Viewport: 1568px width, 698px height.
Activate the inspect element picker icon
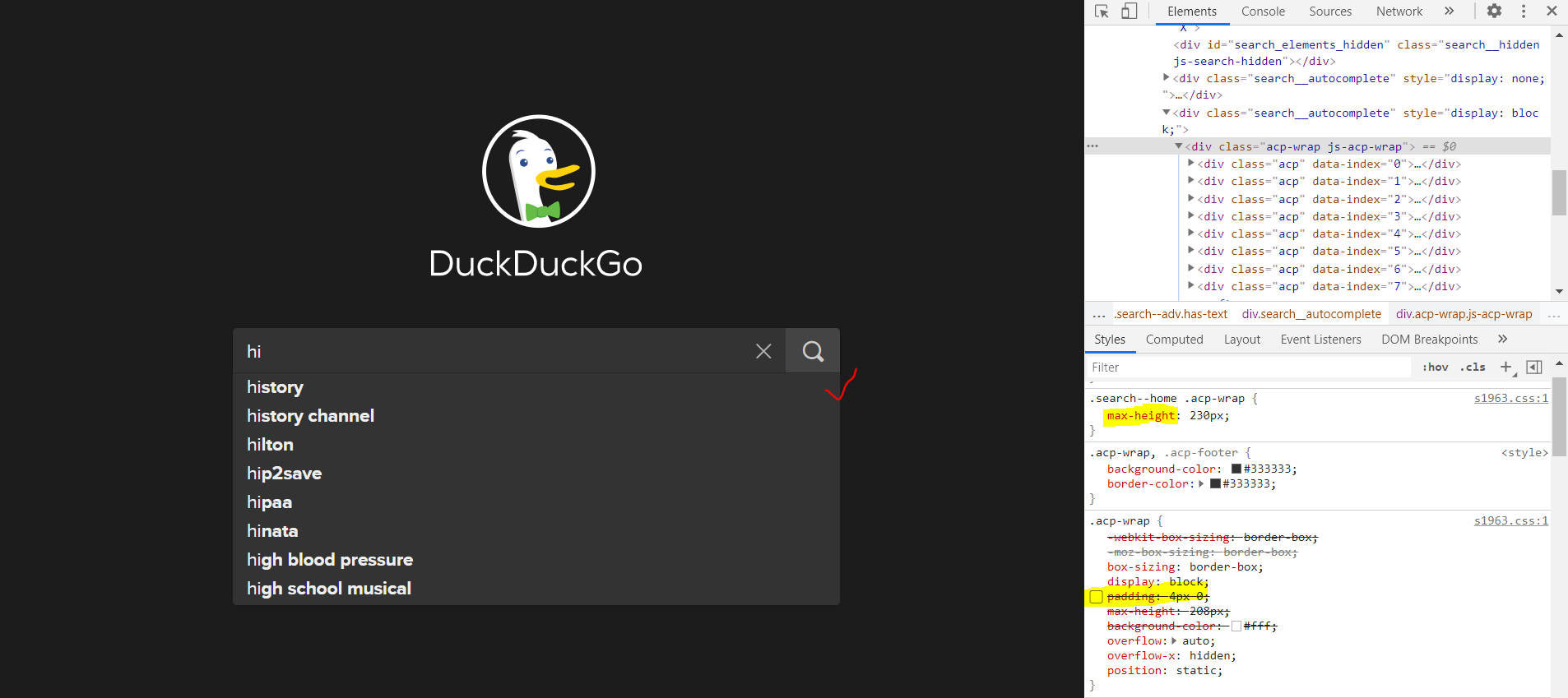pos(1102,12)
